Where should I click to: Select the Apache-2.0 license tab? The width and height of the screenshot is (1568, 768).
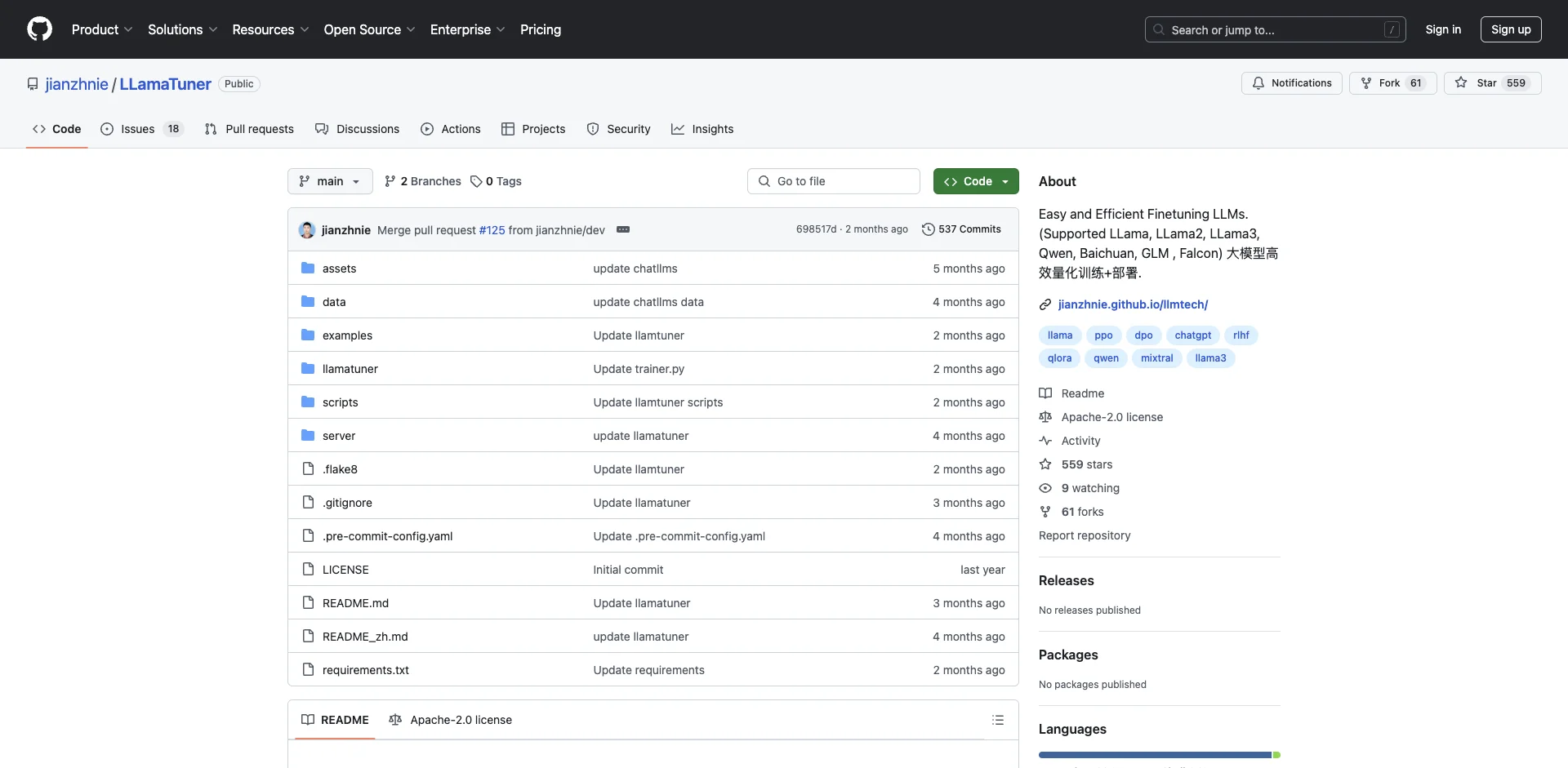[x=451, y=720]
